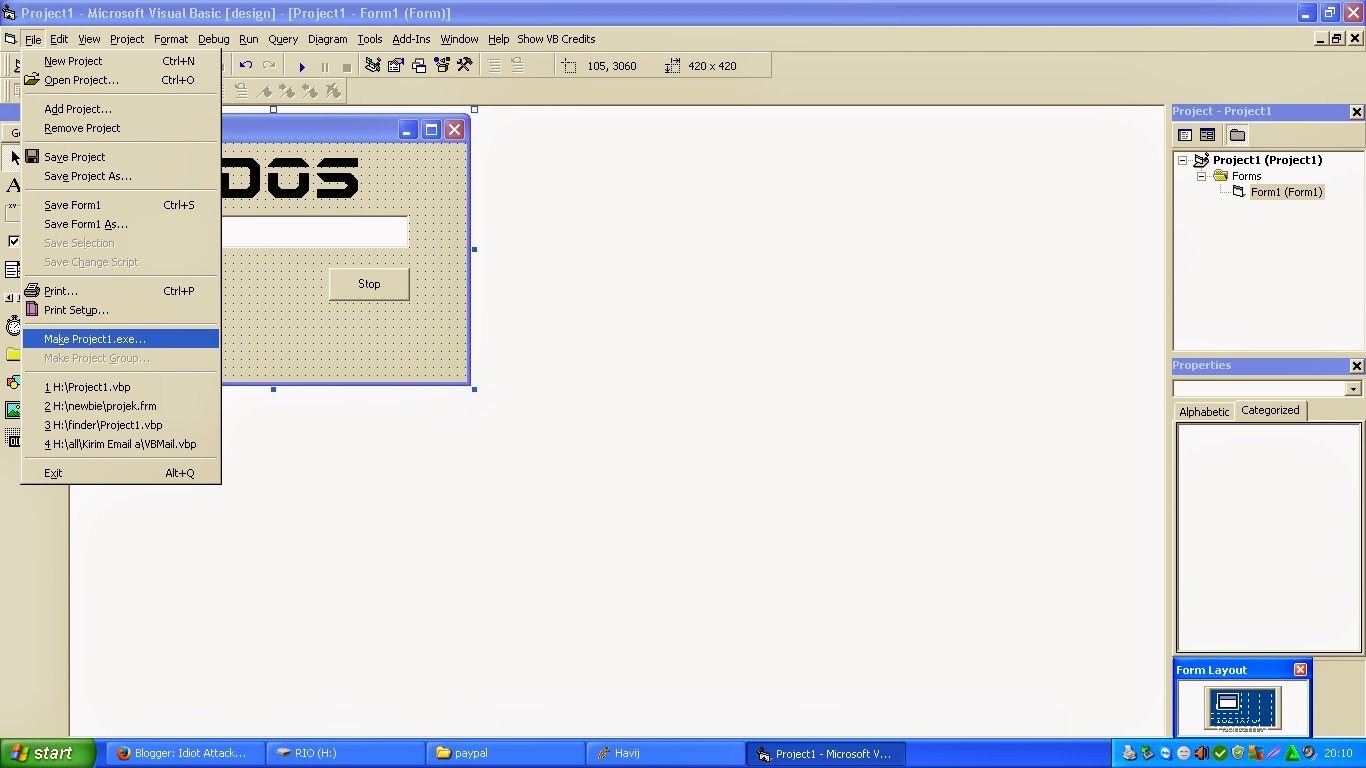Choose New Project in the File menu
Image resolution: width=1366 pixels, height=768 pixels.
(120, 61)
